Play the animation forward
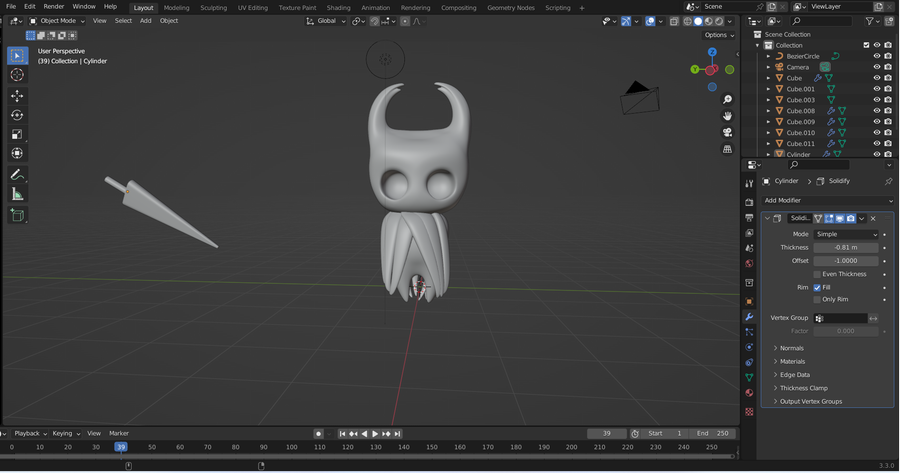Screen dimensions: 900x473 coord(375,434)
